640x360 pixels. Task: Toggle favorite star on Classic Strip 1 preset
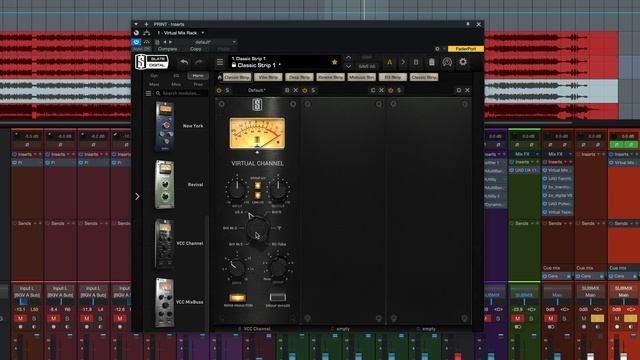click(x=334, y=62)
